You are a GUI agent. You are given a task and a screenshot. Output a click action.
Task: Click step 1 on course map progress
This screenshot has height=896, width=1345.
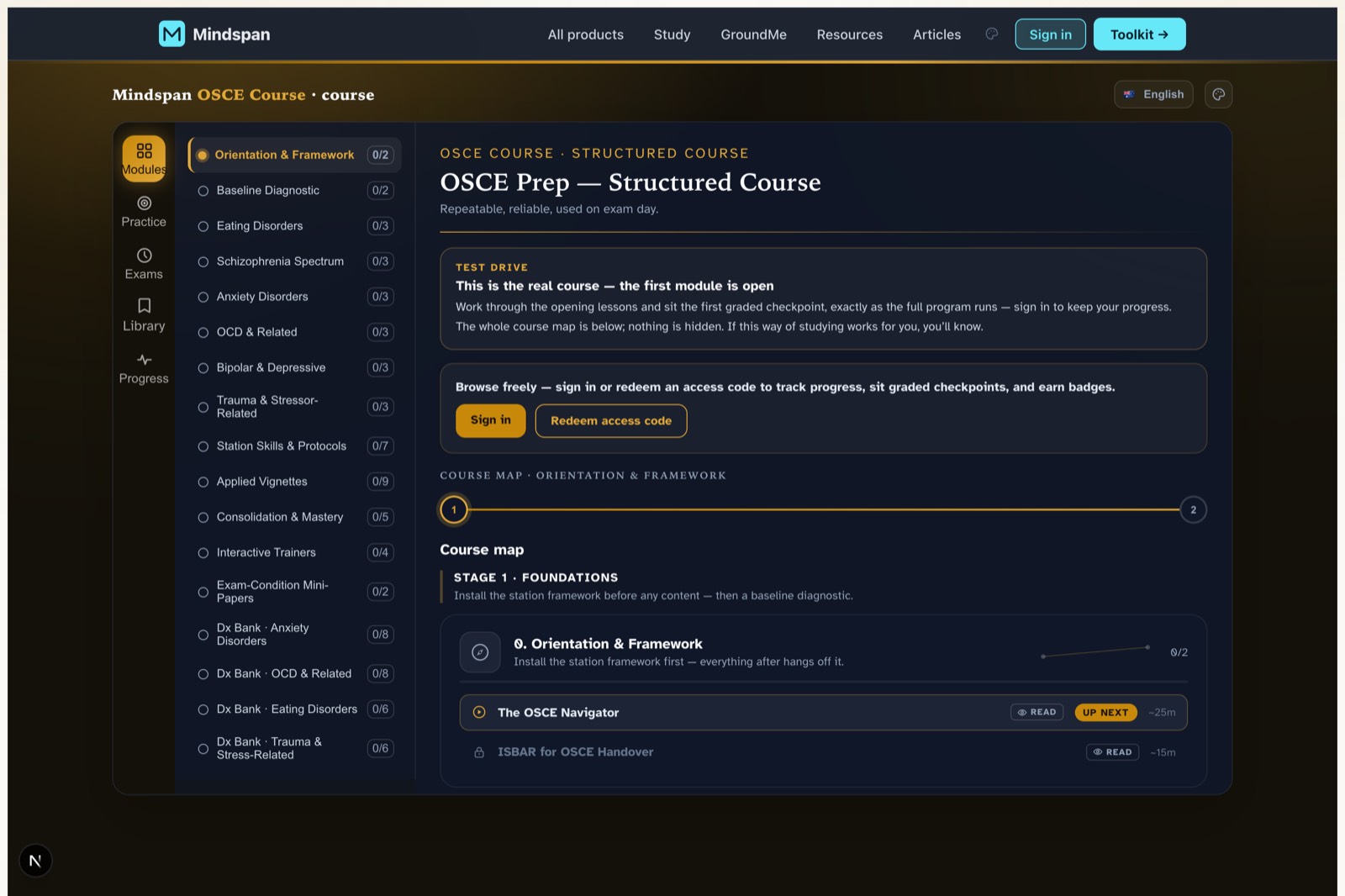pos(454,509)
